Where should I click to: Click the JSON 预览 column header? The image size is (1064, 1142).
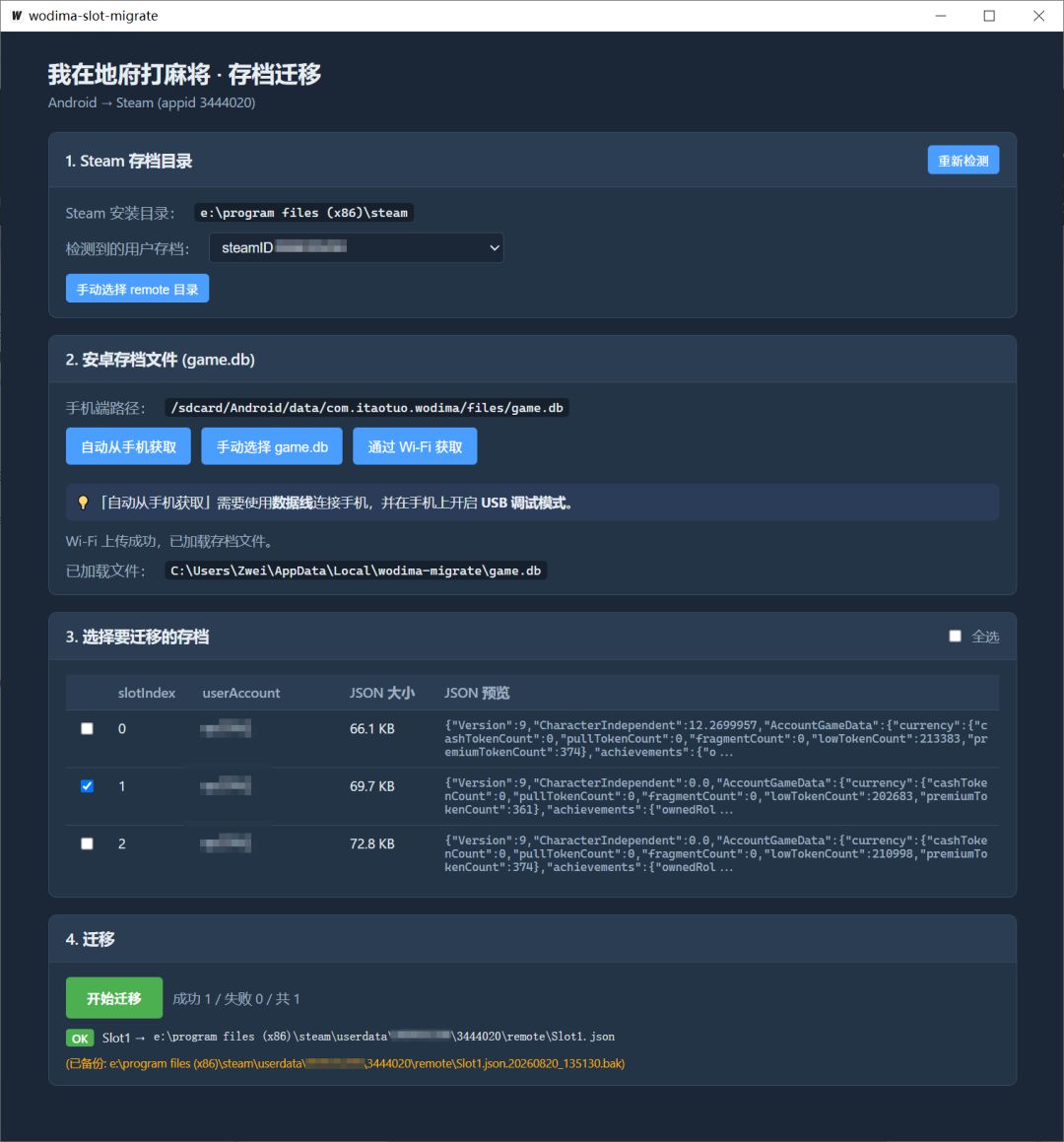[x=477, y=693]
